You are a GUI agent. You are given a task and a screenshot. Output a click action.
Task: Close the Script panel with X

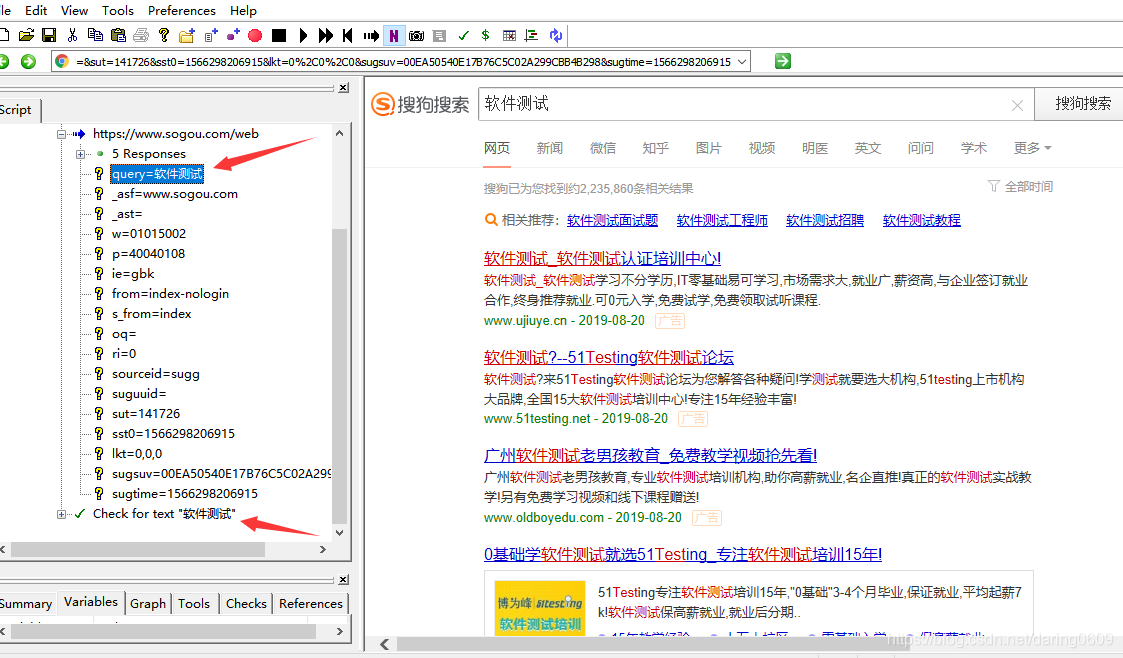point(344,87)
